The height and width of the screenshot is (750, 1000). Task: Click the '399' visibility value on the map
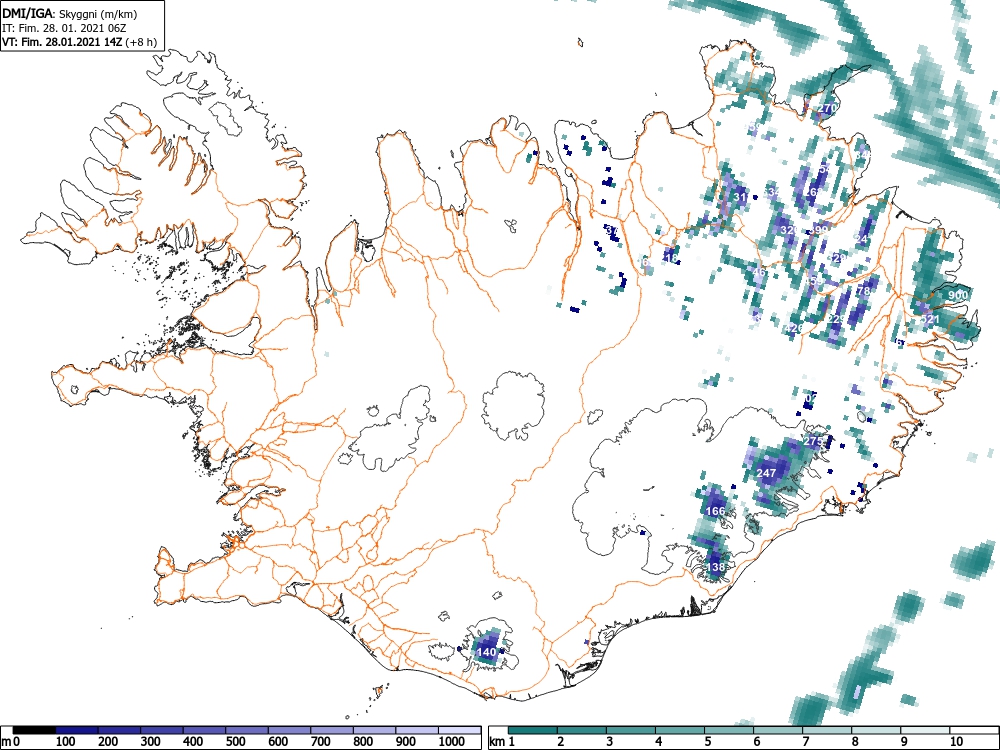pos(818,230)
